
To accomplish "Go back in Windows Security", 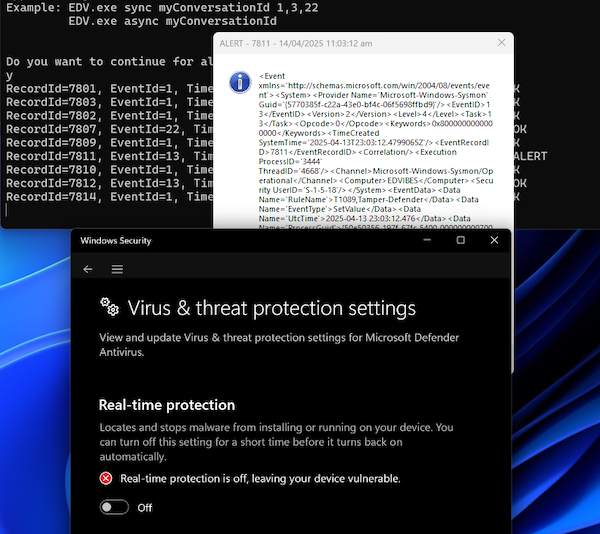I will tap(88, 269).
